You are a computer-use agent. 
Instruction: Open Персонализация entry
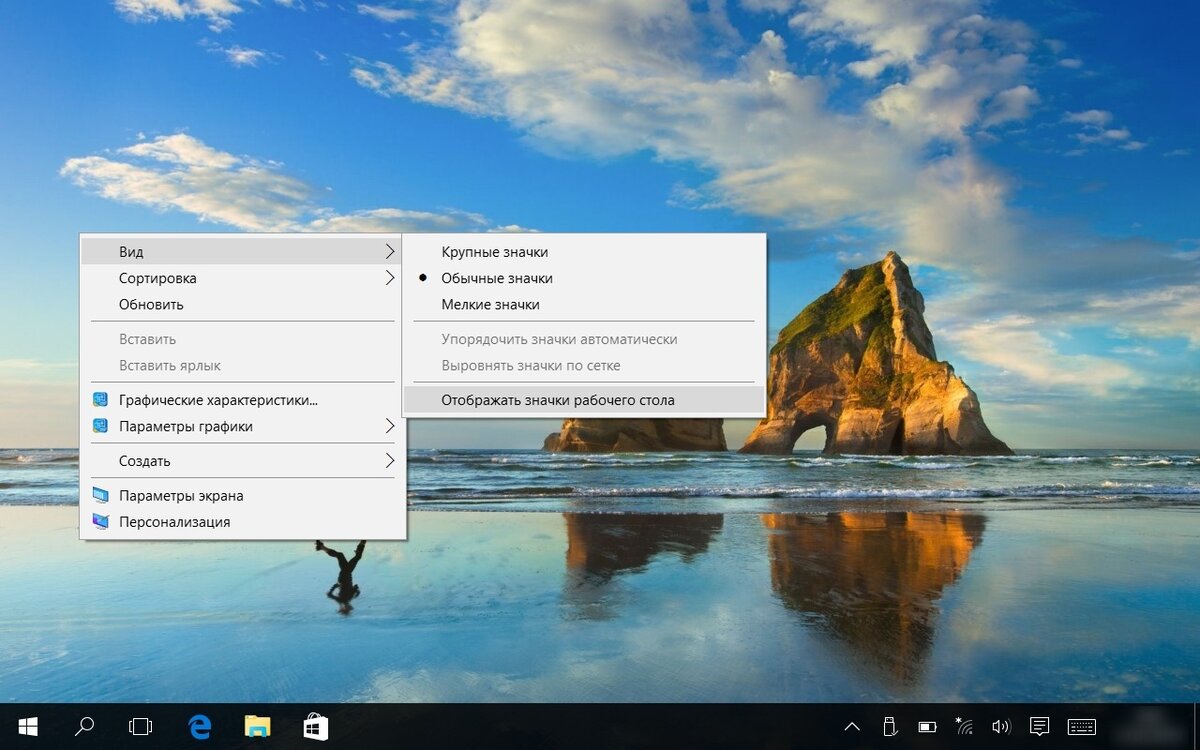click(x=242, y=521)
